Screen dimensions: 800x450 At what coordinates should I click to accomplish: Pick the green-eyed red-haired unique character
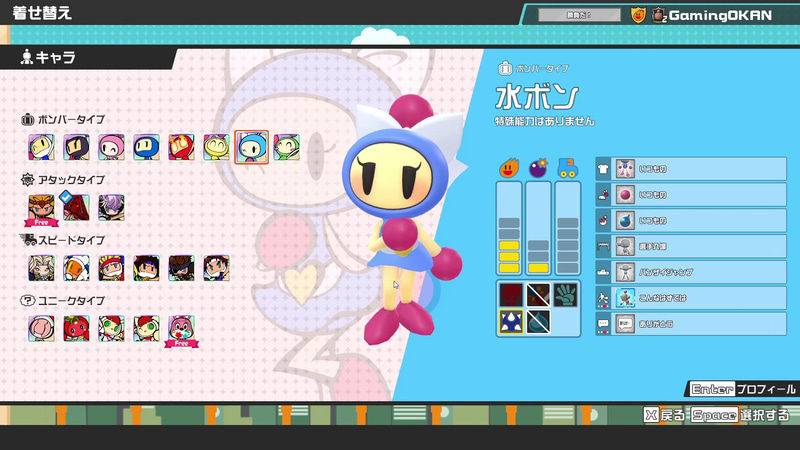click(x=111, y=329)
